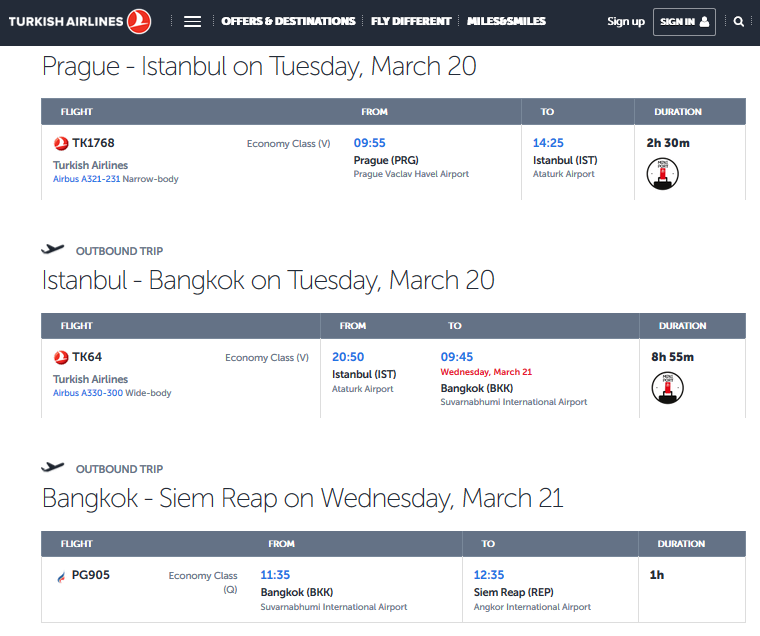Click the plane icon above Bangkok - Siem Reap
The width and height of the screenshot is (760, 636).
(x=53, y=467)
